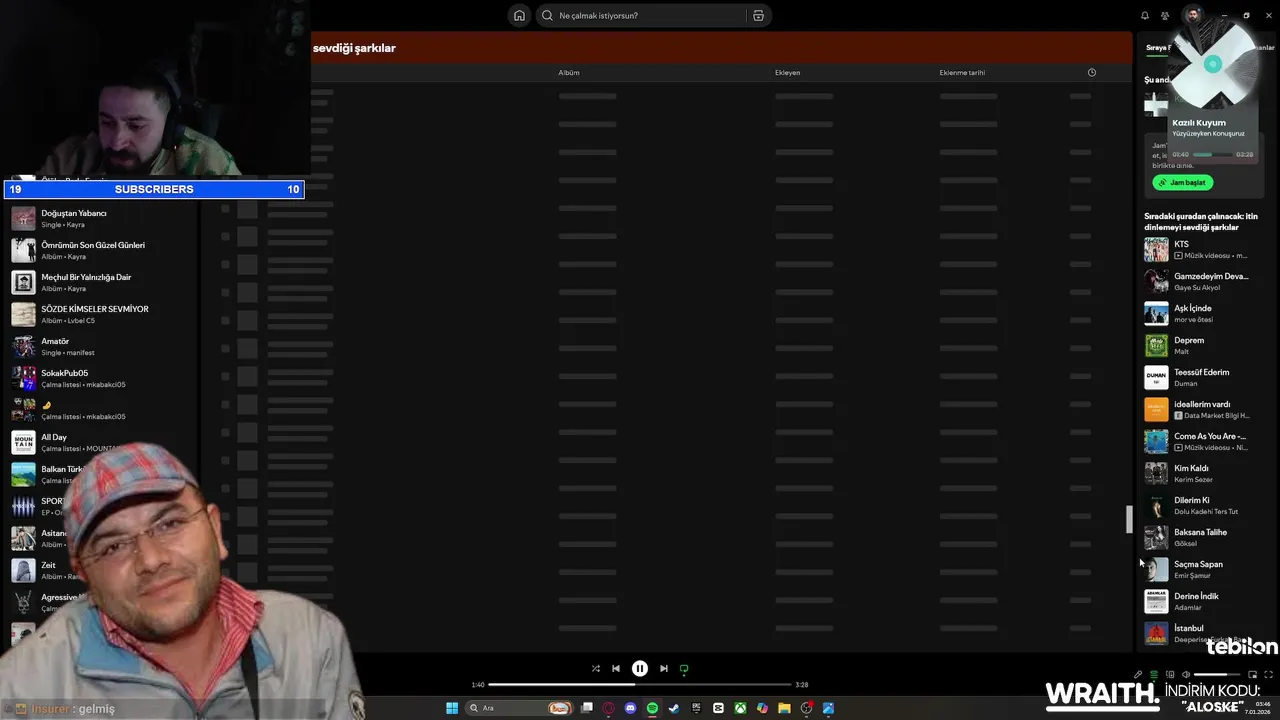1280x720 pixels.
Task: Open SÖZDE KİMSELER SEVMİYOR album
Action: 100,314
